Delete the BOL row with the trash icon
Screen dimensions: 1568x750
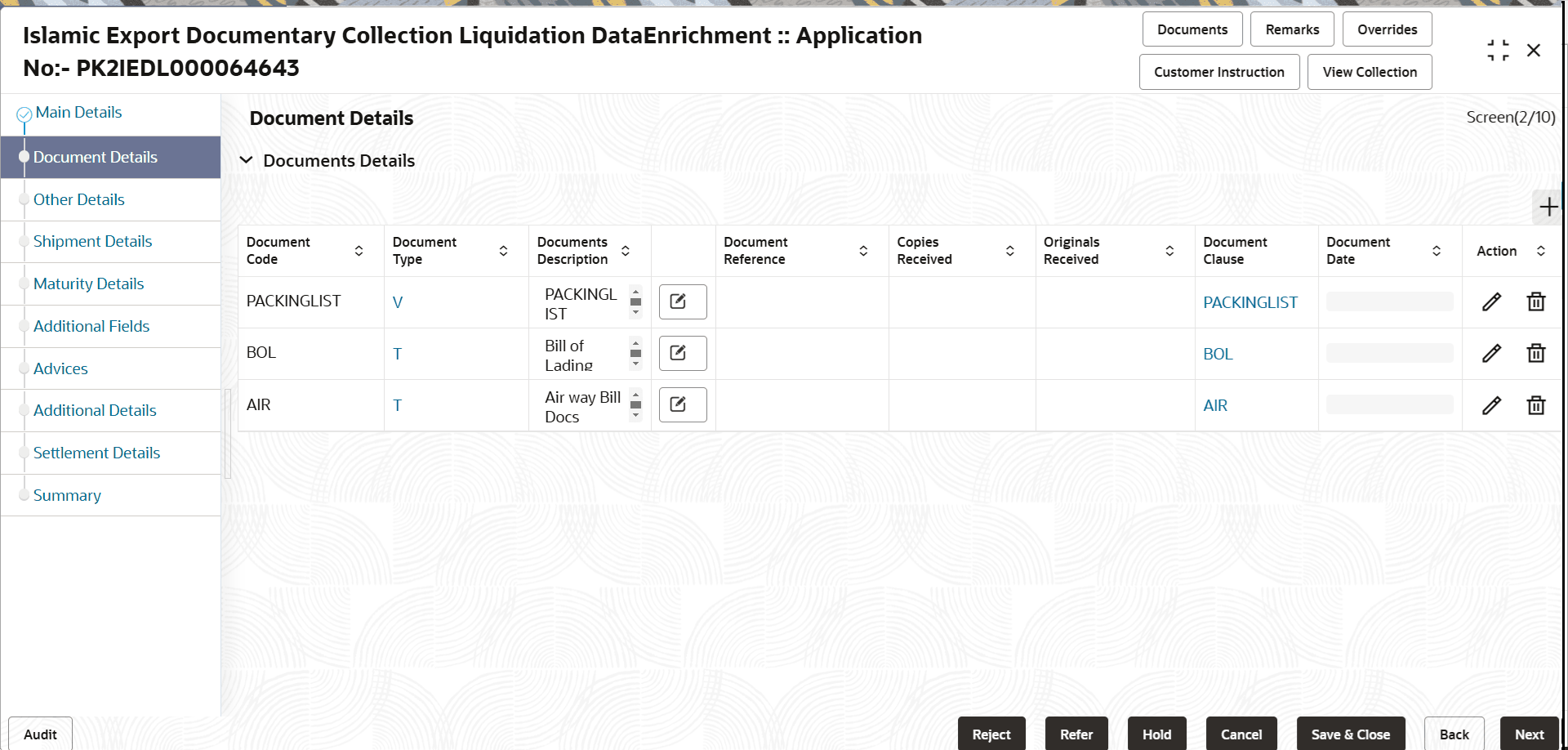pyautogui.click(x=1536, y=353)
